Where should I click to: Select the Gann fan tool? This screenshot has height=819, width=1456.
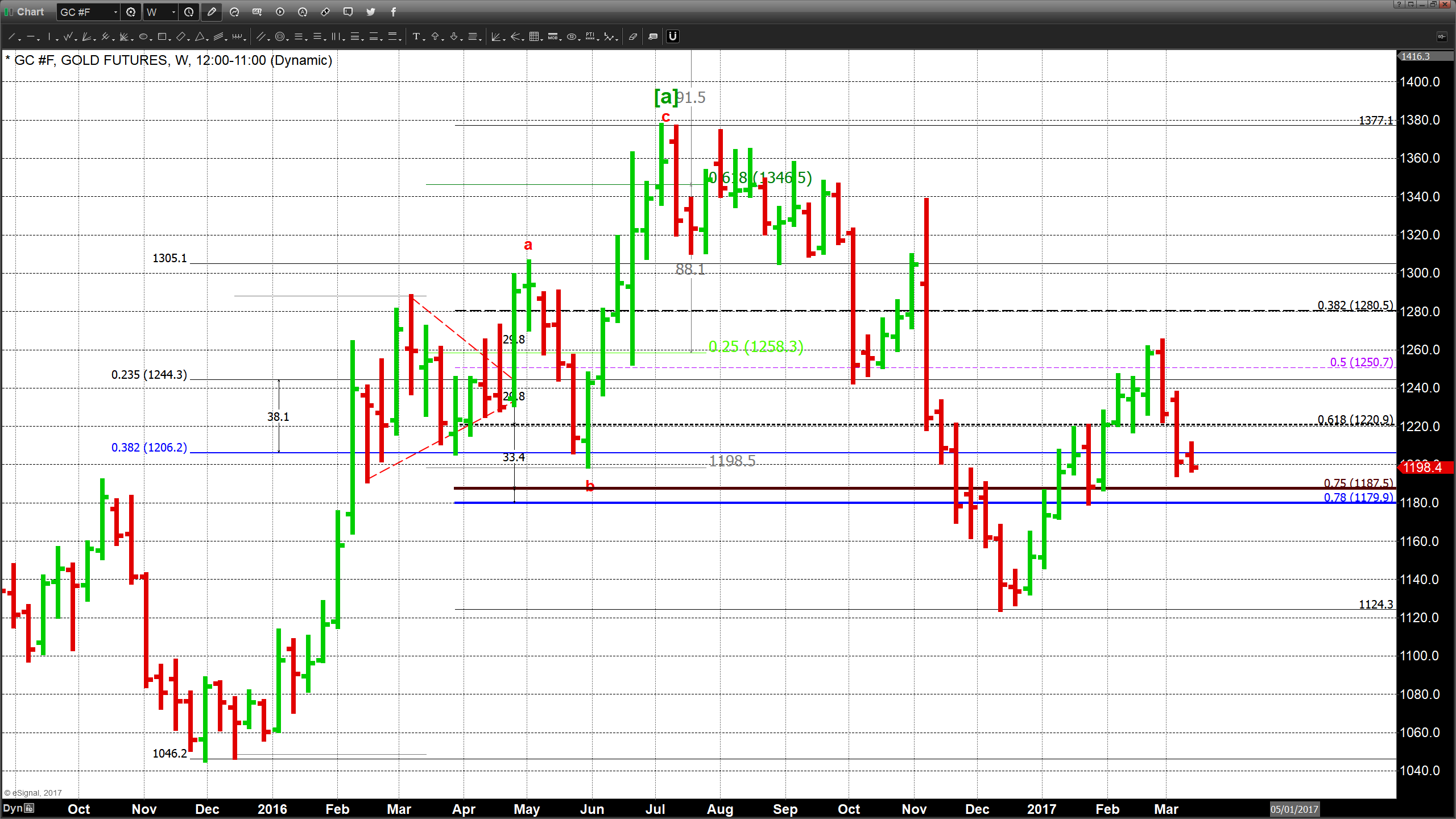pos(87,37)
